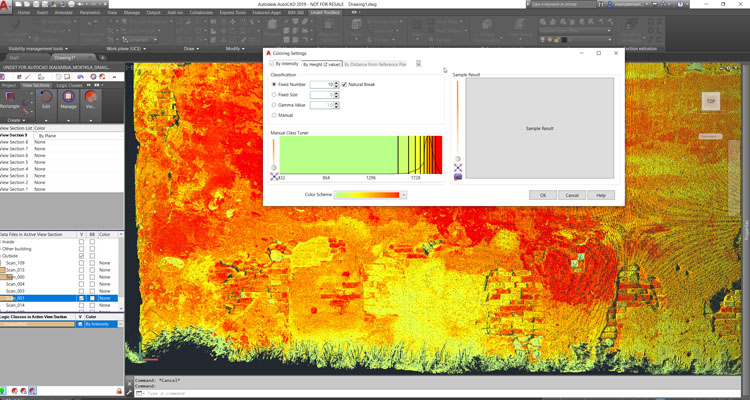750x400 pixels.
Task: Click the Manual Class Tuner histogram
Action: point(361,155)
